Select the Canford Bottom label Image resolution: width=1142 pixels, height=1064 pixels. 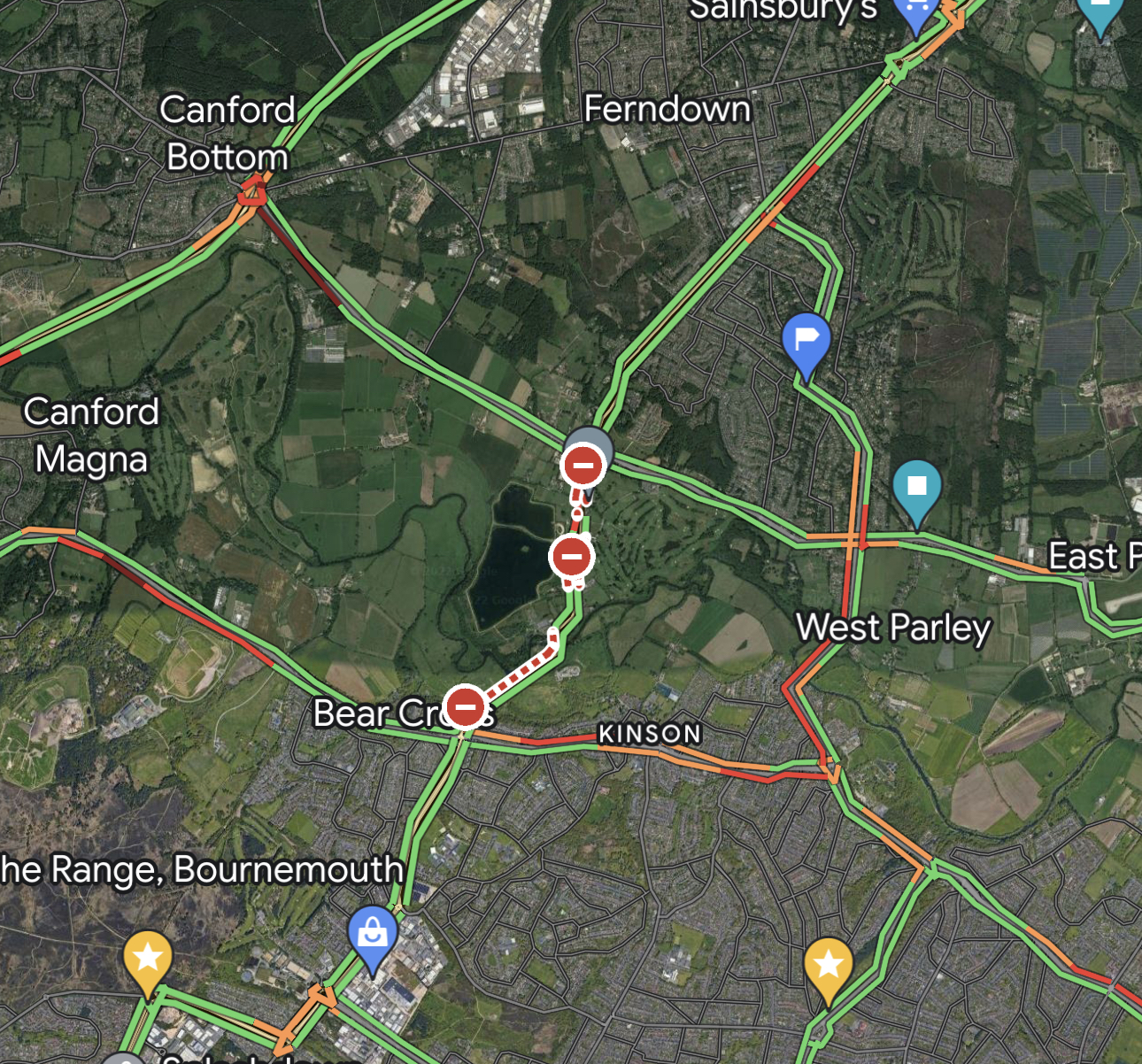coord(228,133)
